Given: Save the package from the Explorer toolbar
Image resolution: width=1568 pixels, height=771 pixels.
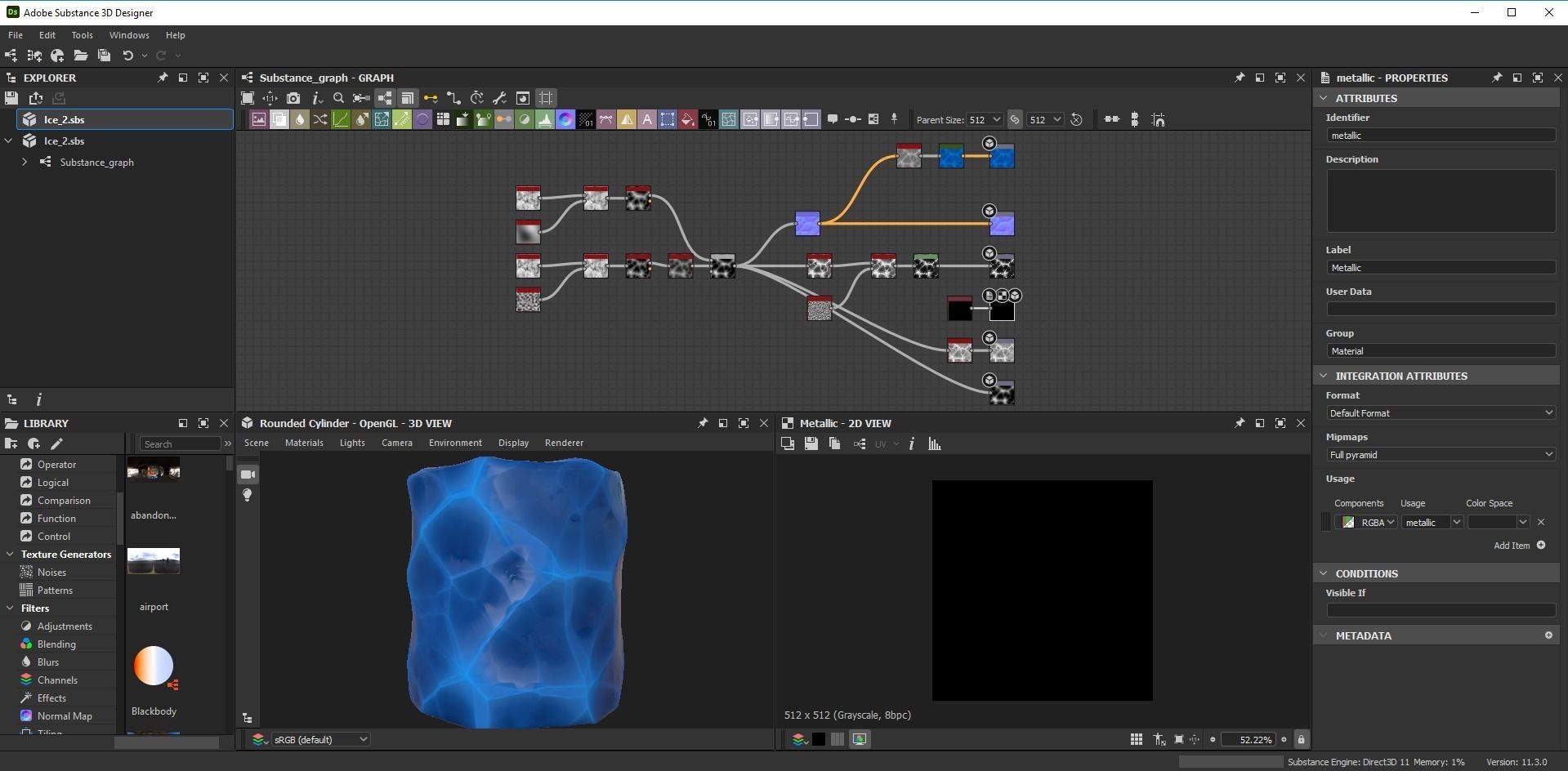Looking at the screenshot, I should pos(11,98).
